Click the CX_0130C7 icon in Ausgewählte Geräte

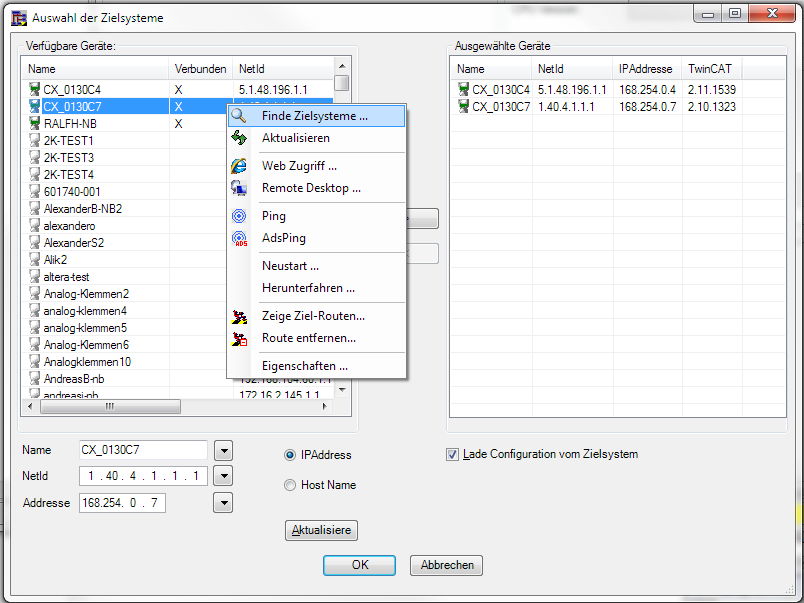464,106
